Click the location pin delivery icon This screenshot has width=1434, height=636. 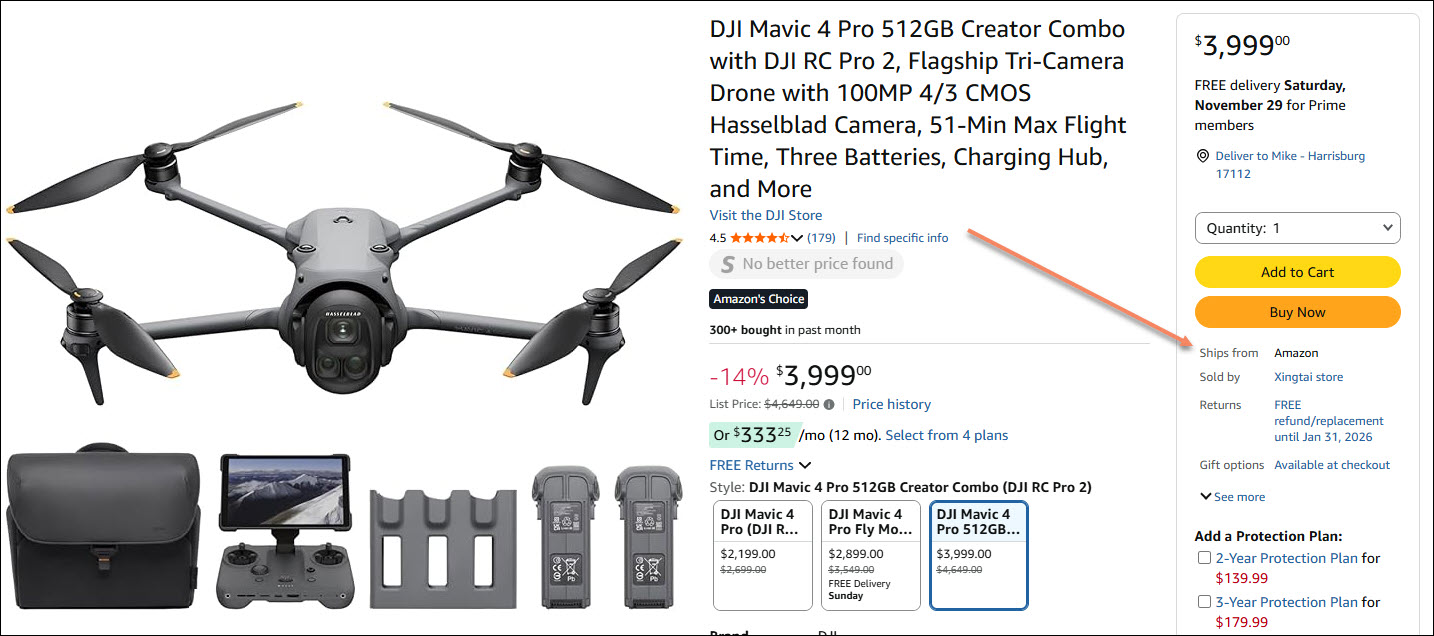coord(1203,157)
